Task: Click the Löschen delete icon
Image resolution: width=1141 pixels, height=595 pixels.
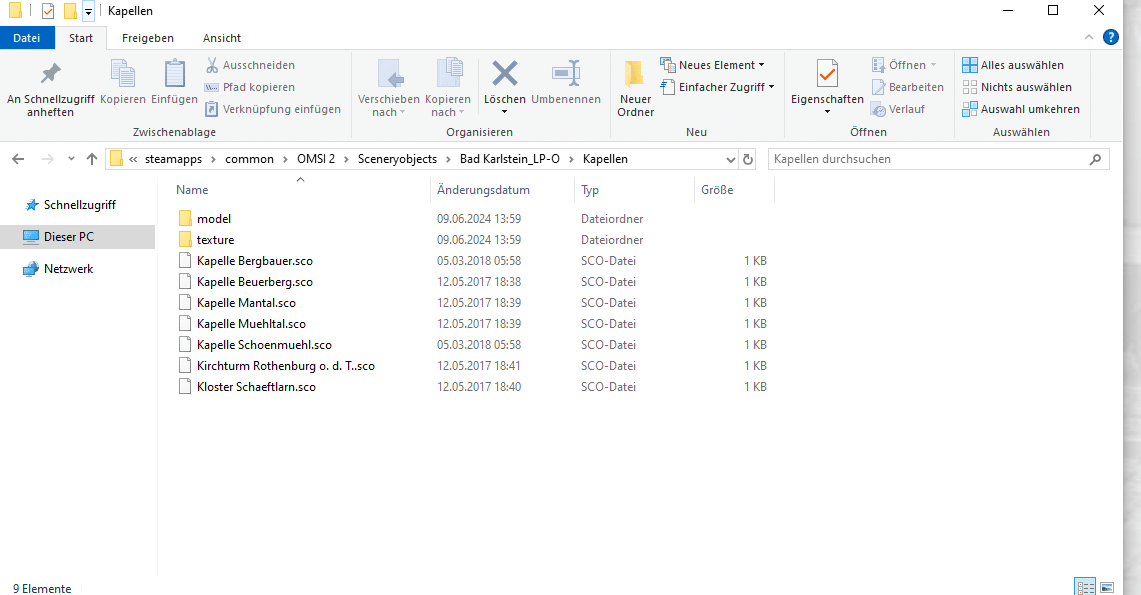Action: coord(504,75)
